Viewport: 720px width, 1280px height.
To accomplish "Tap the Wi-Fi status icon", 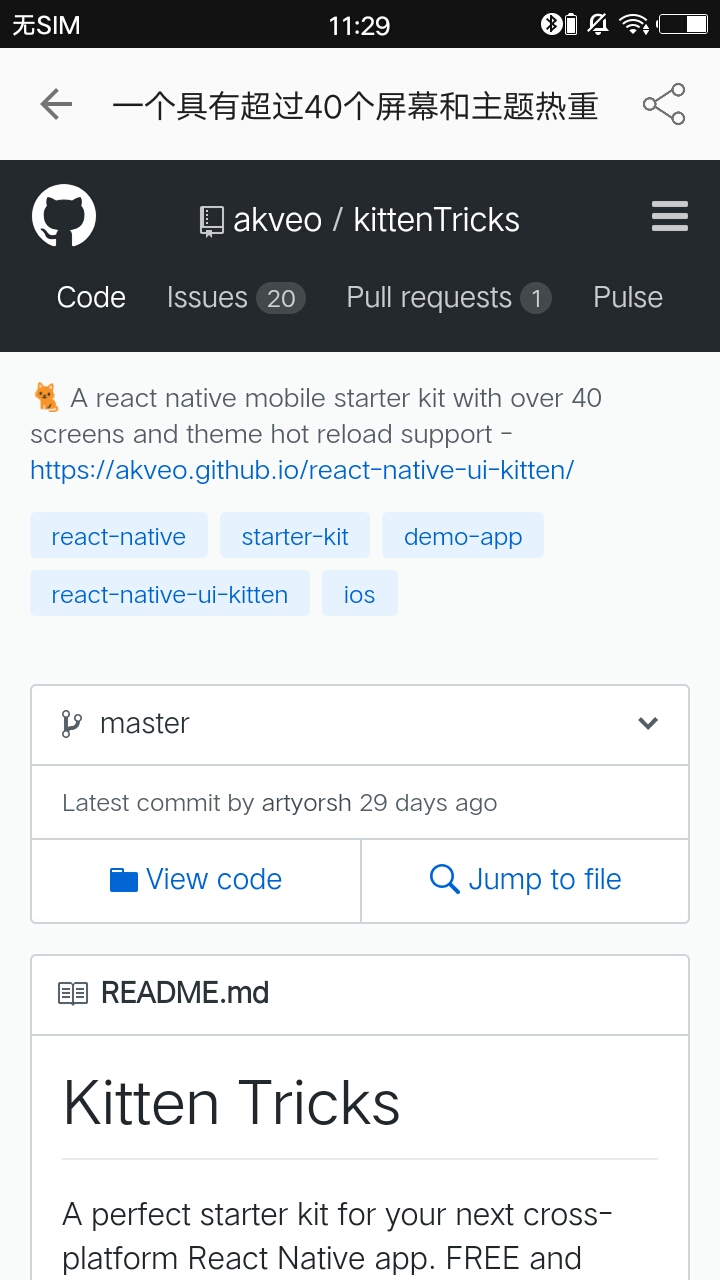I will point(633,24).
